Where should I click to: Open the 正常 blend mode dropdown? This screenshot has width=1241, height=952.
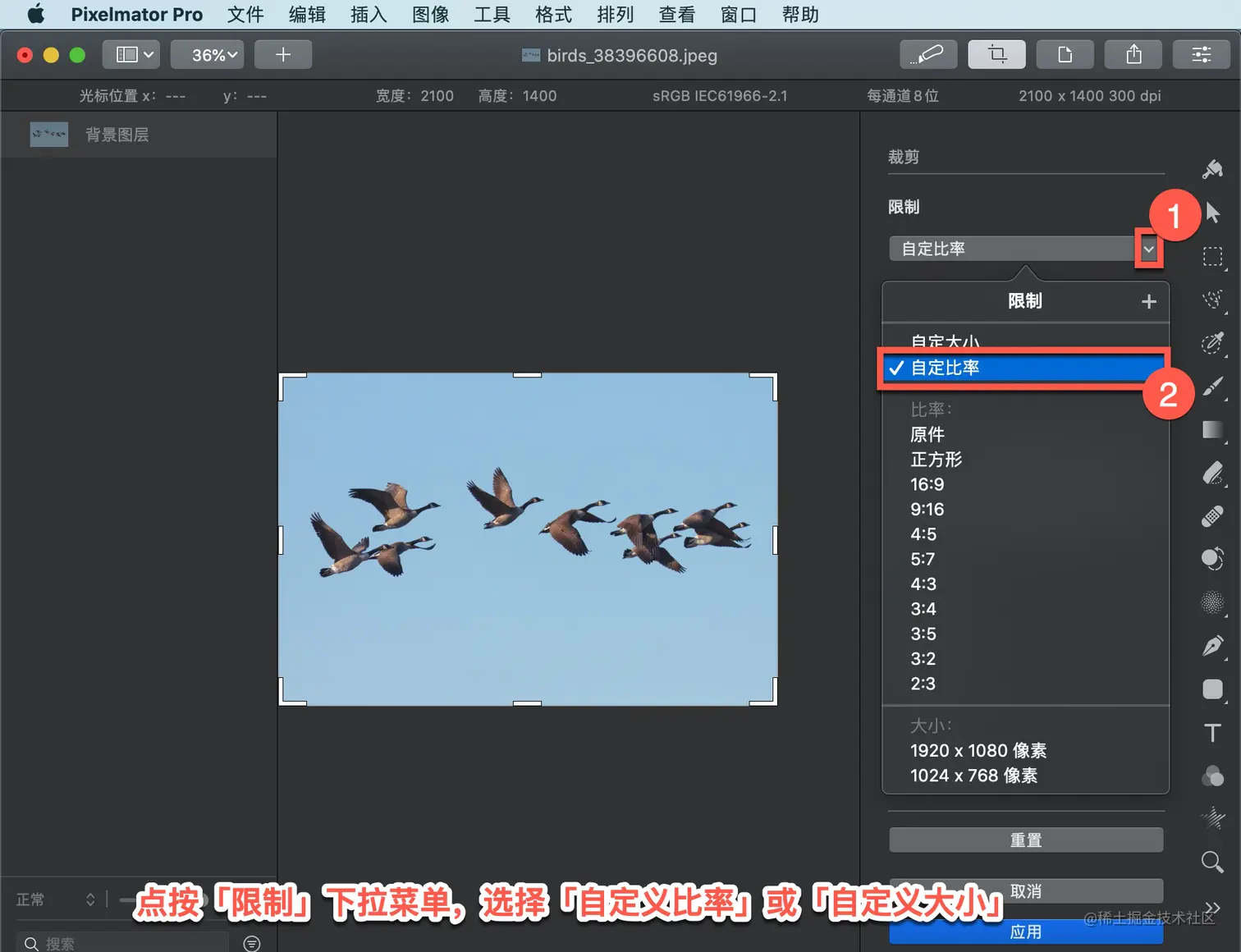click(57, 899)
